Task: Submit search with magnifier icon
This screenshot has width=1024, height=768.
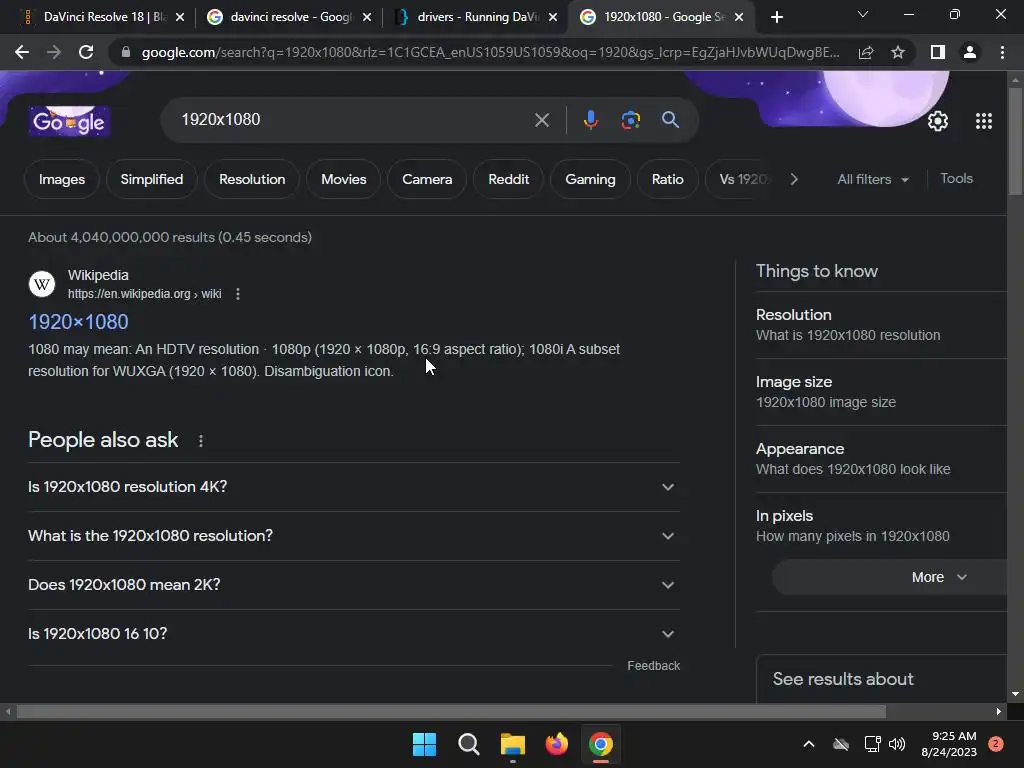Action: click(x=670, y=120)
